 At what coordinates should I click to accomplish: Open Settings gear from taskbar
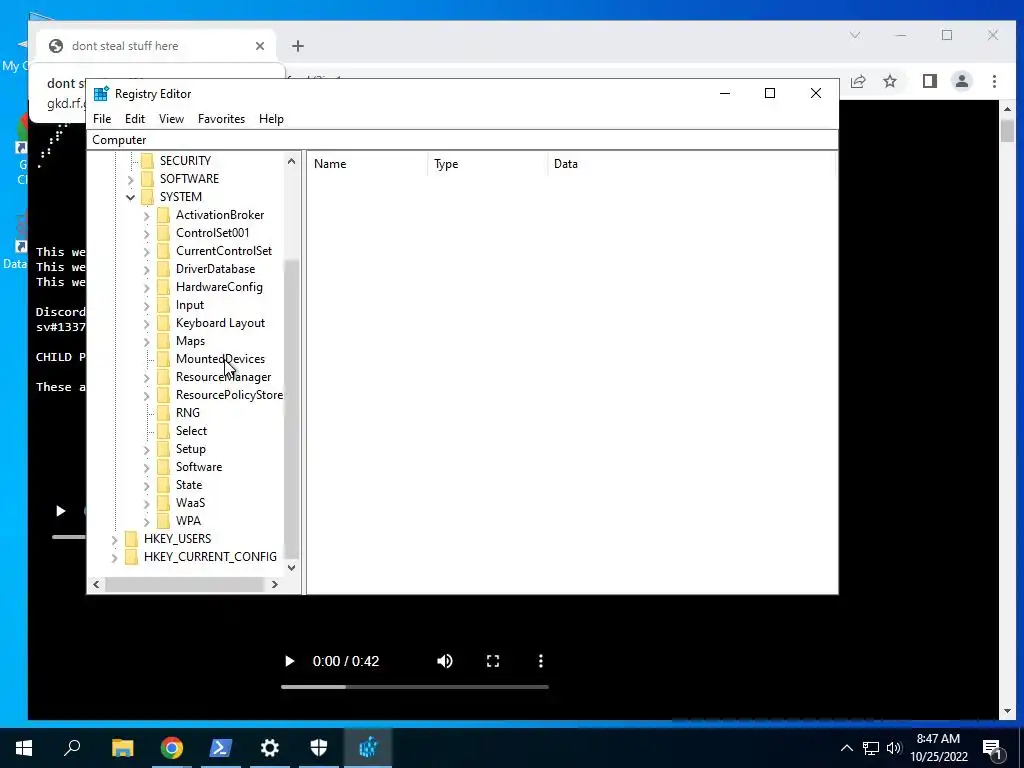270,748
